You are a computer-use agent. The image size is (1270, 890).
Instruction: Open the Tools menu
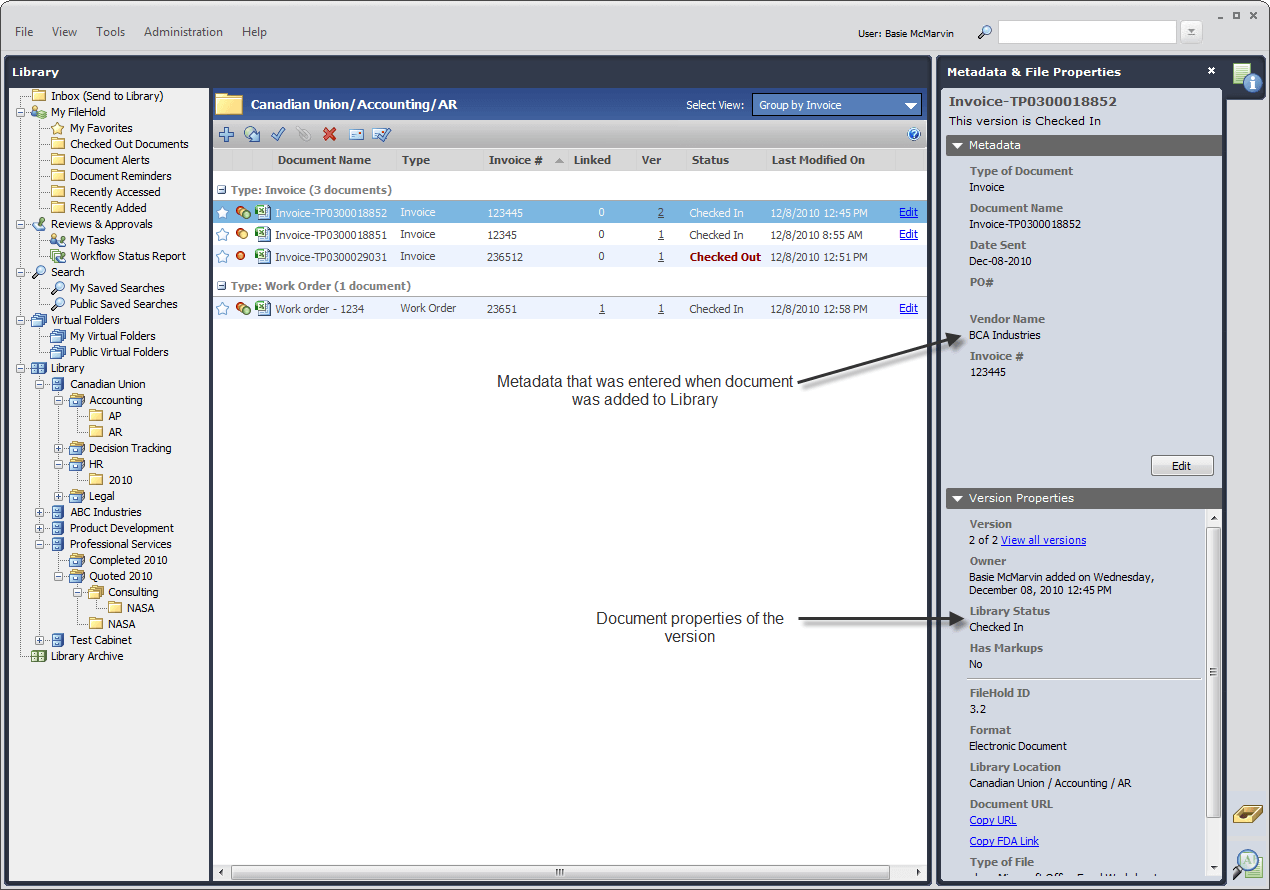coord(110,32)
